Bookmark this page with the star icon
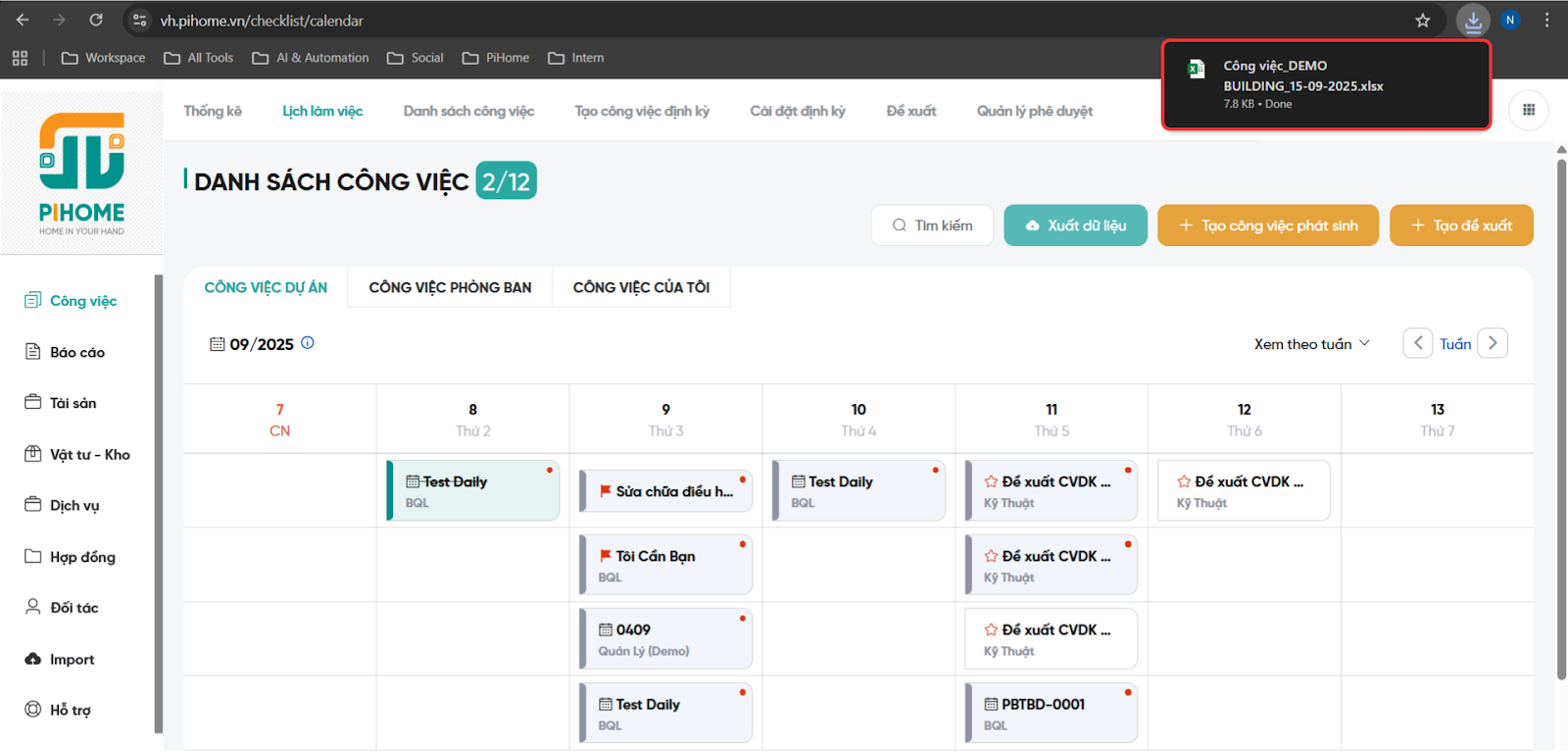 coord(1422,21)
